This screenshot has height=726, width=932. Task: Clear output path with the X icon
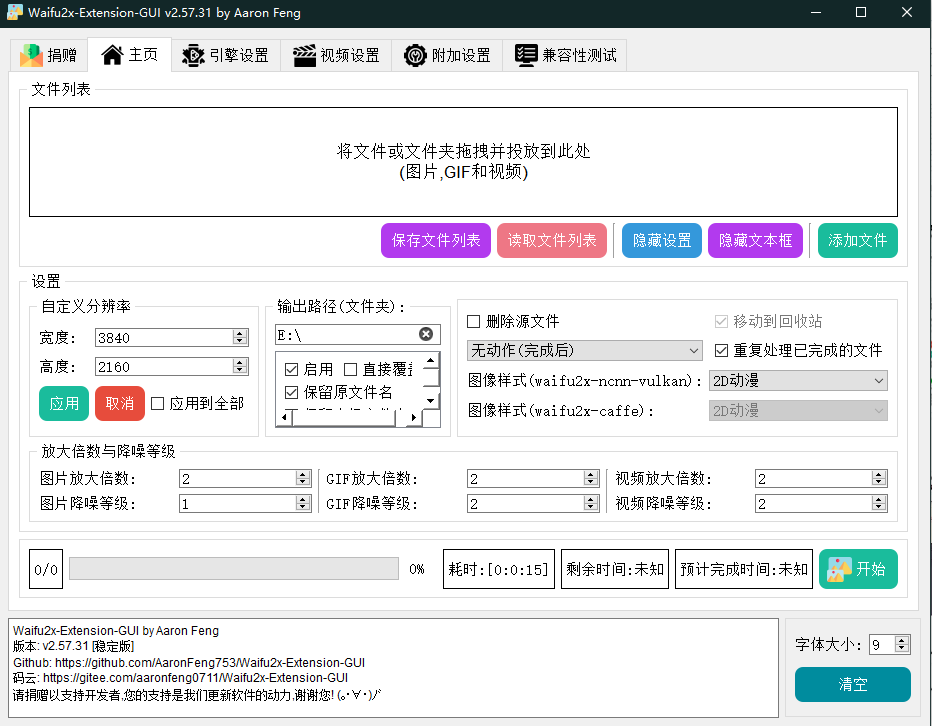click(426, 334)
